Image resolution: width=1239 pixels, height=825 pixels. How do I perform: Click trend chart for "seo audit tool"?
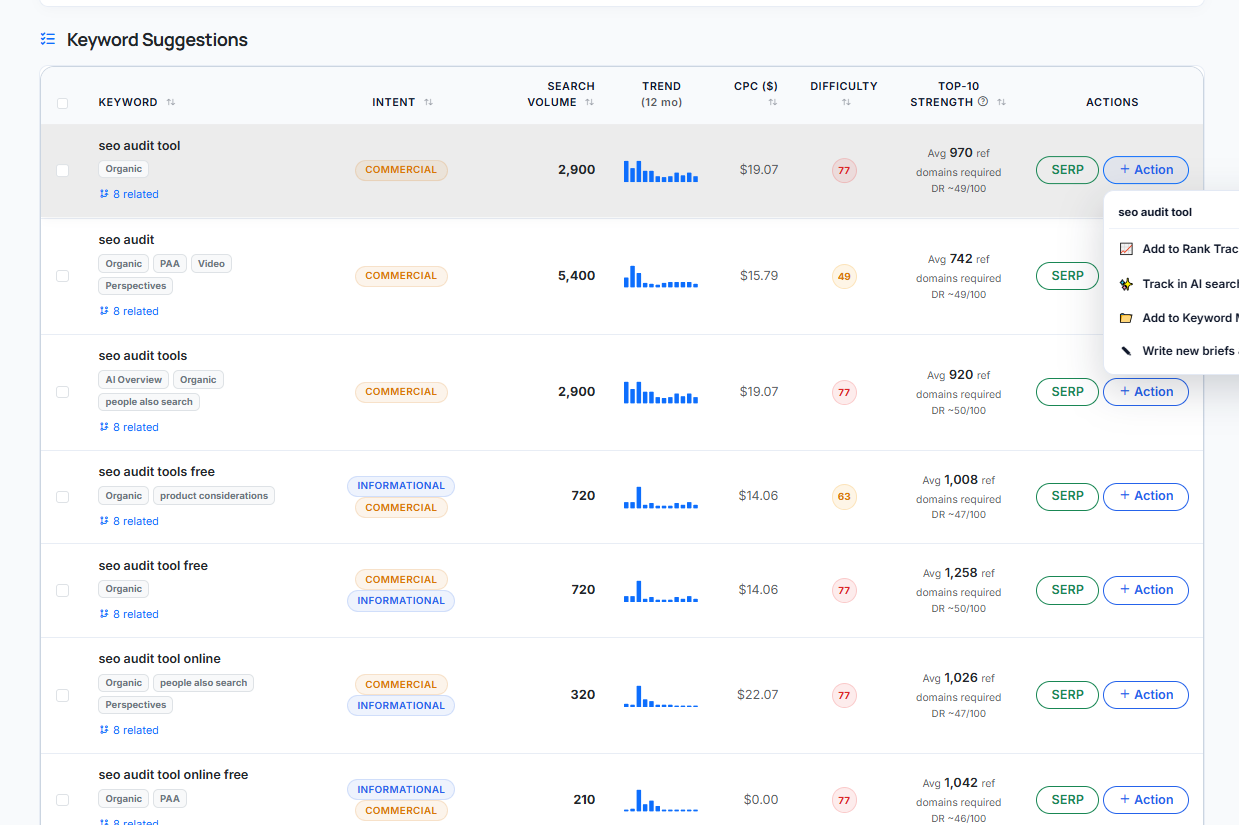click(661, 170)
